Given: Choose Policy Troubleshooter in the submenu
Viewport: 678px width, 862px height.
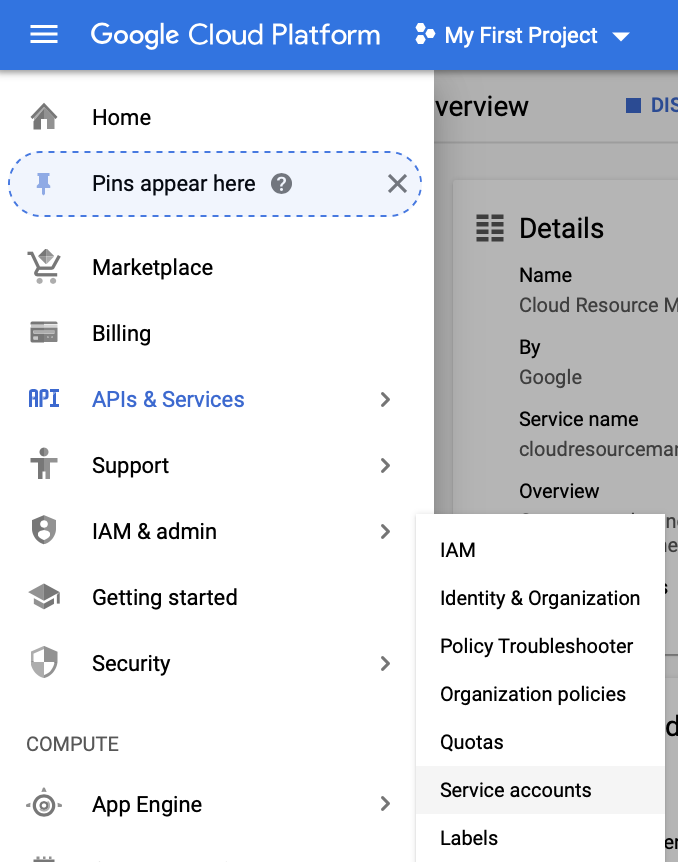Looking at the screenshot, I should coord(540,646).
